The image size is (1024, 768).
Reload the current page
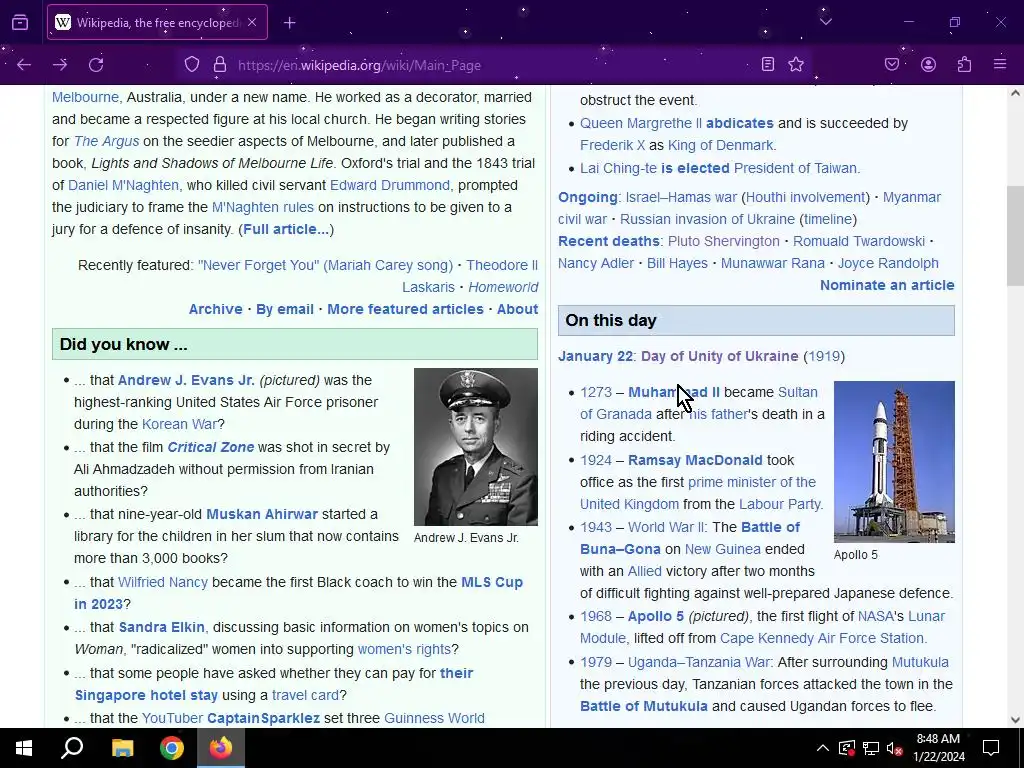click(96, 65)
